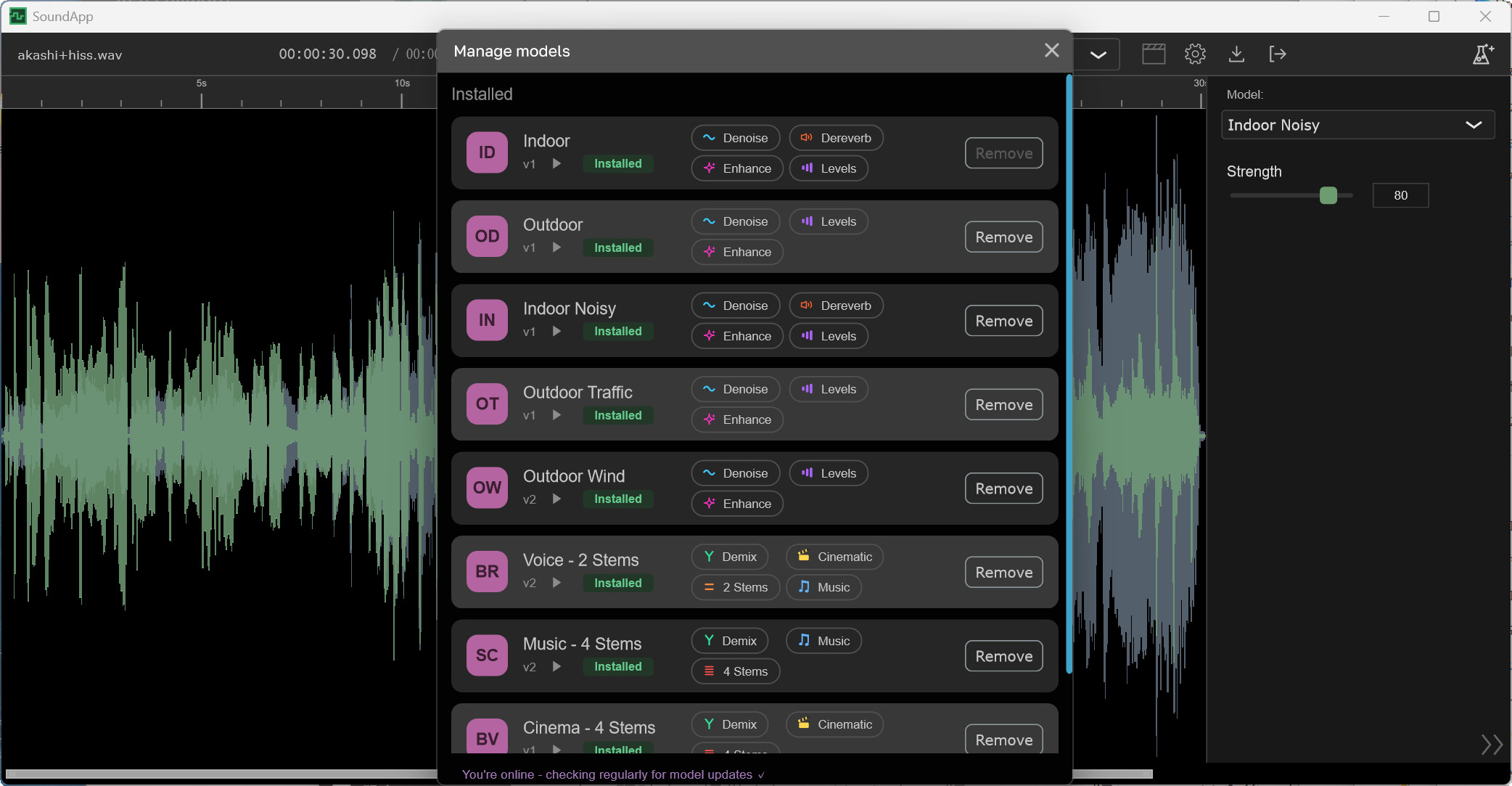Play preview of Voice - 2 Stems model
The width and height of the screenshot is (1512, 786).
(556, 583)
